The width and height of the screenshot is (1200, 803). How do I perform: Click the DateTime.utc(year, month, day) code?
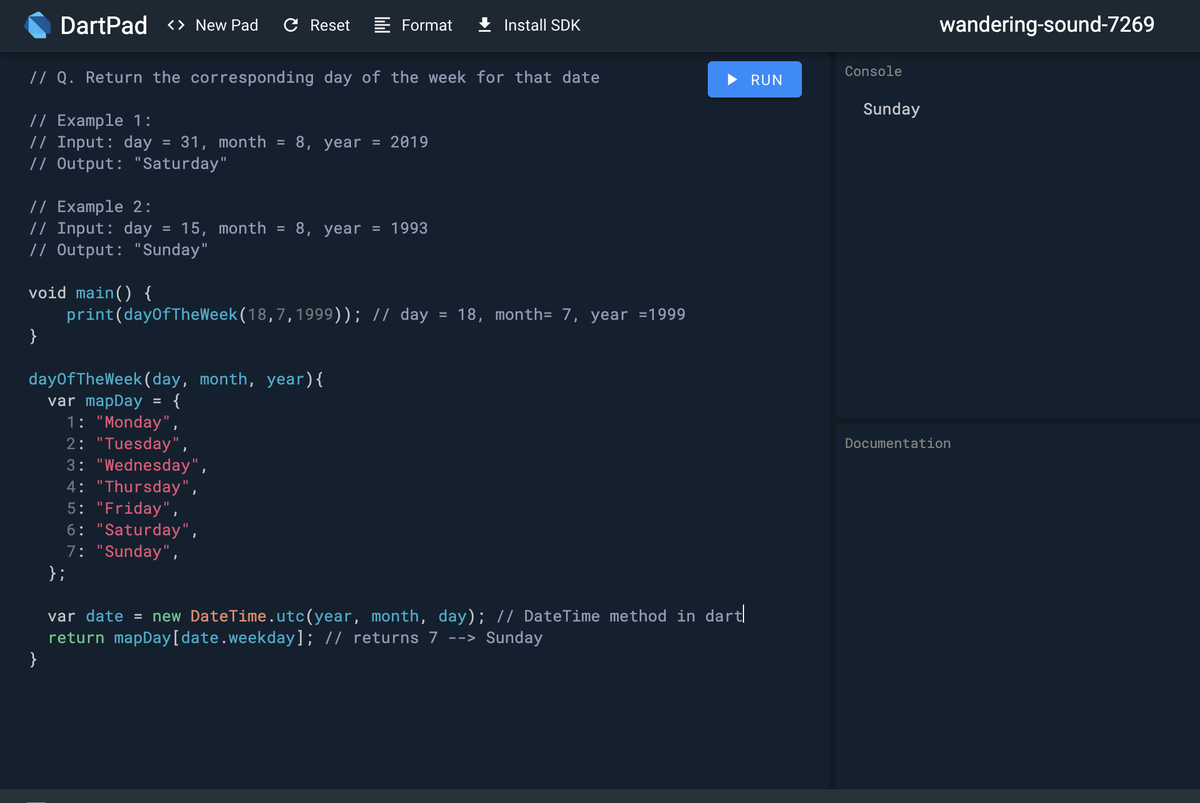[333, 616]
